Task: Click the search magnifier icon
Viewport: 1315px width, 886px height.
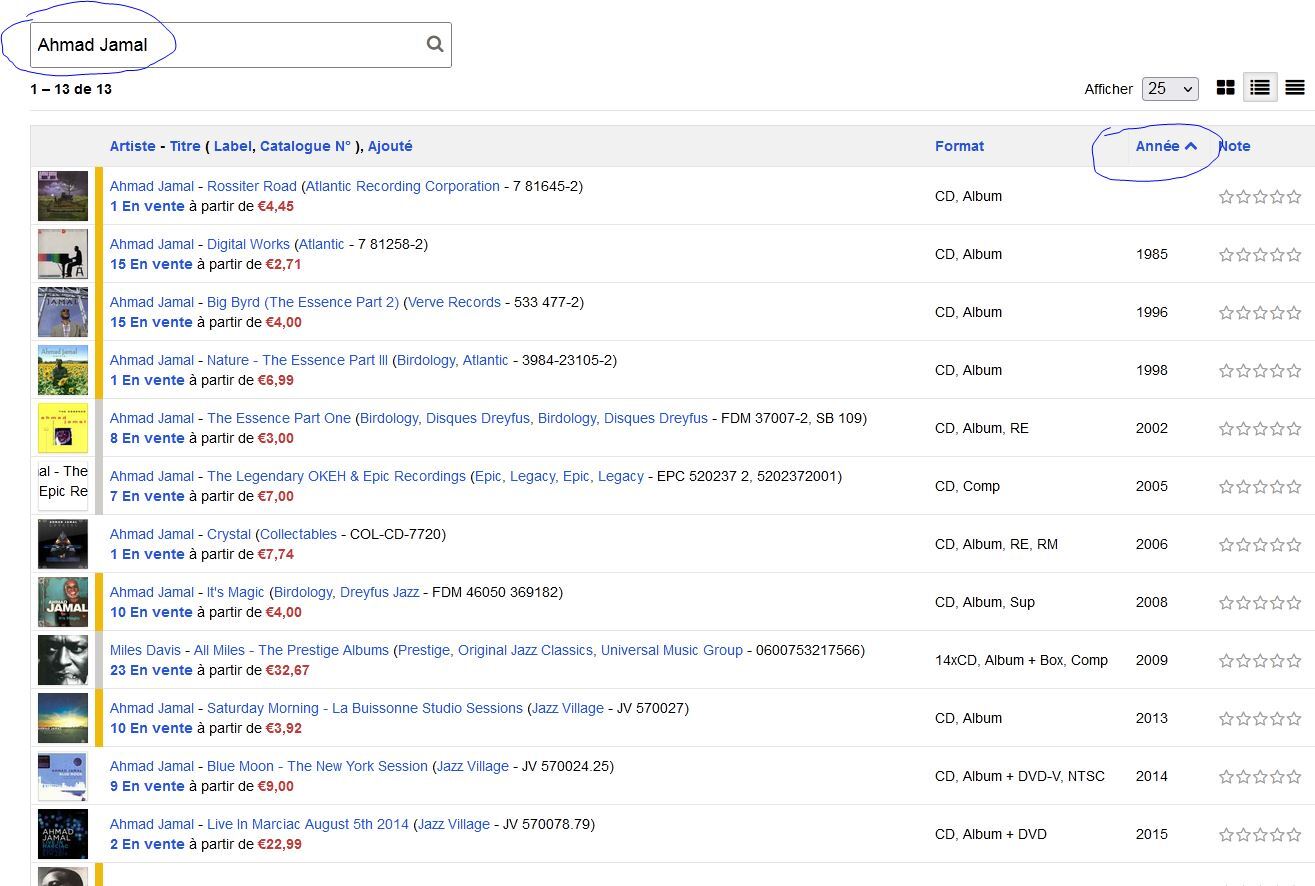Action: [x=435, y=44]
